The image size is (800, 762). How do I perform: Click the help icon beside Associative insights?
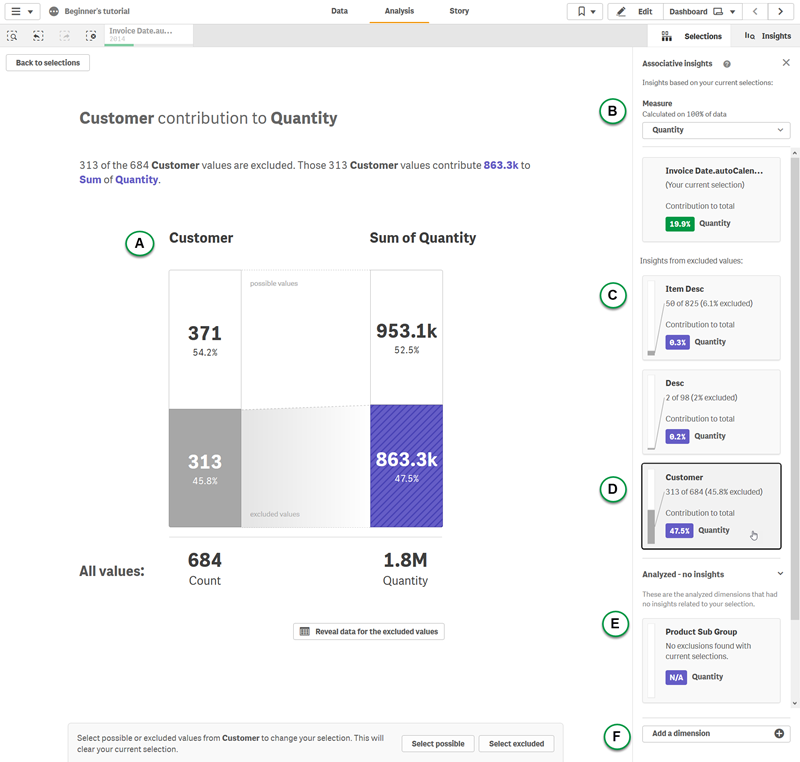(727, 63)
